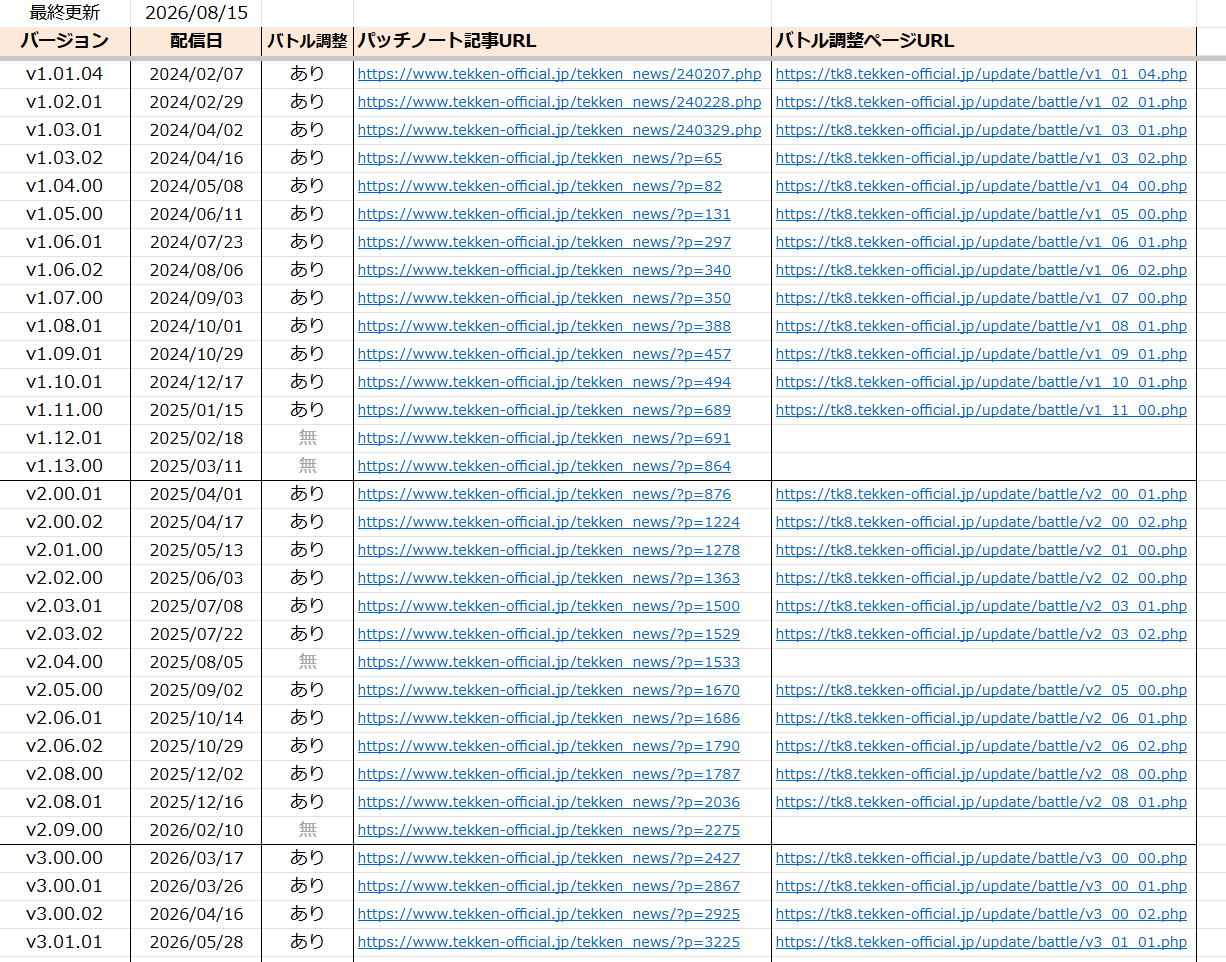
Task: Select release date cell 2025/07/08
Action: coord(196,606)
